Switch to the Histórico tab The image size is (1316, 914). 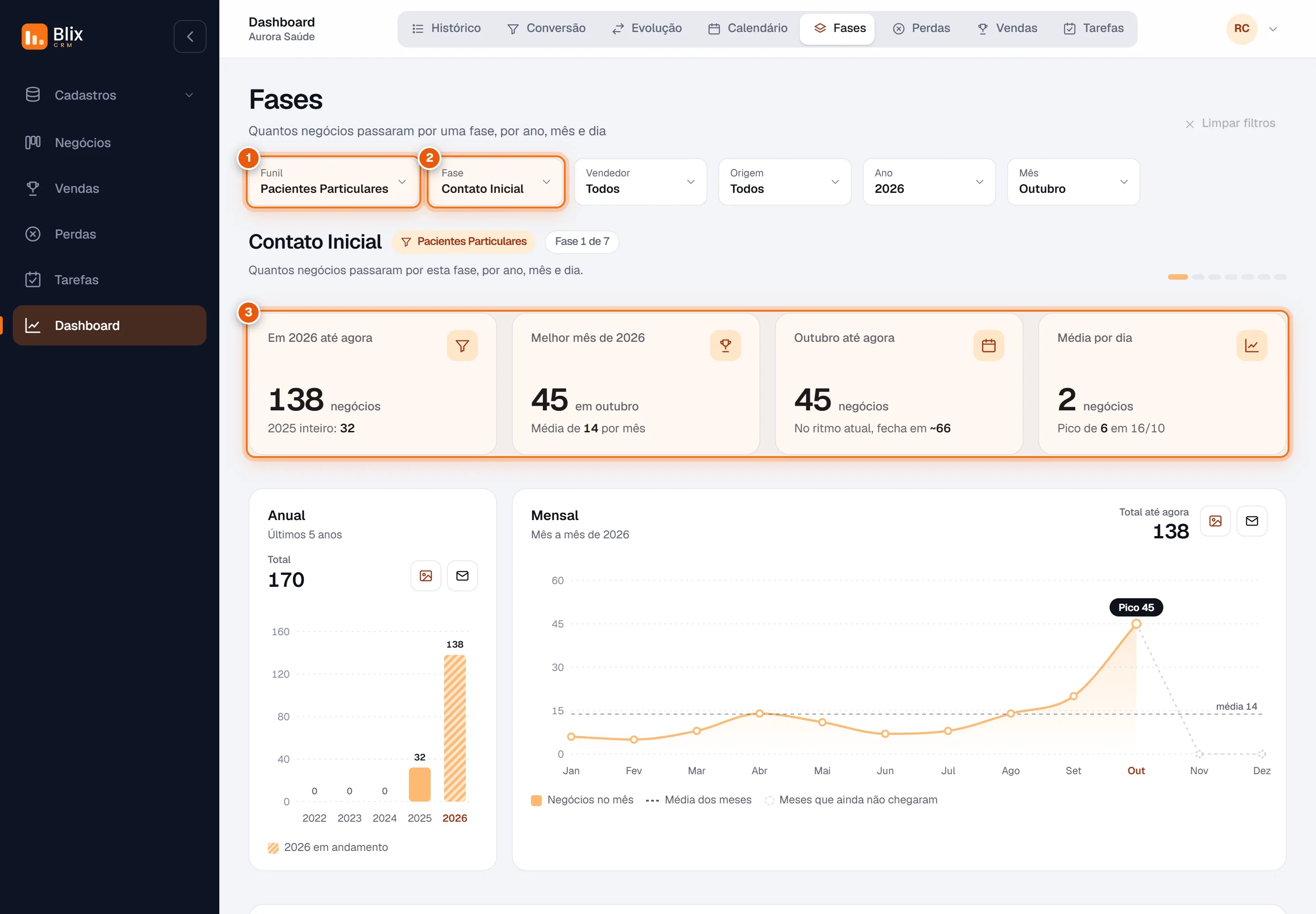click(x=447, y=29)
